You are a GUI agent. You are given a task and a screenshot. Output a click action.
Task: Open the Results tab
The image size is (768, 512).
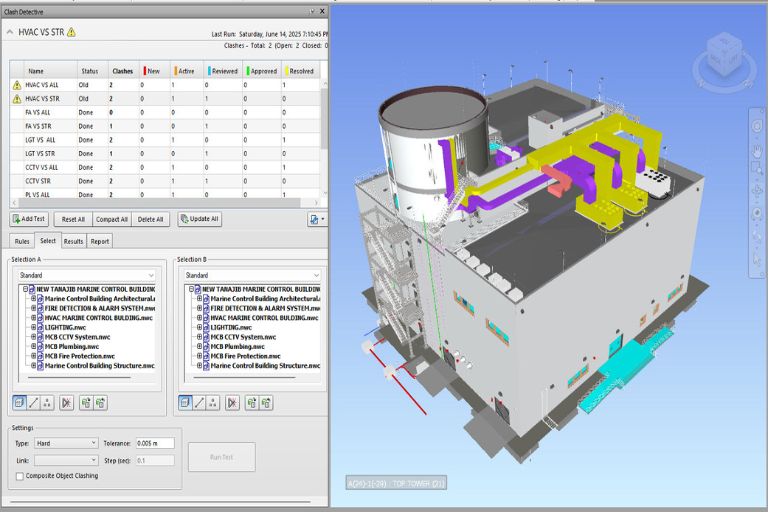point(73,241)
